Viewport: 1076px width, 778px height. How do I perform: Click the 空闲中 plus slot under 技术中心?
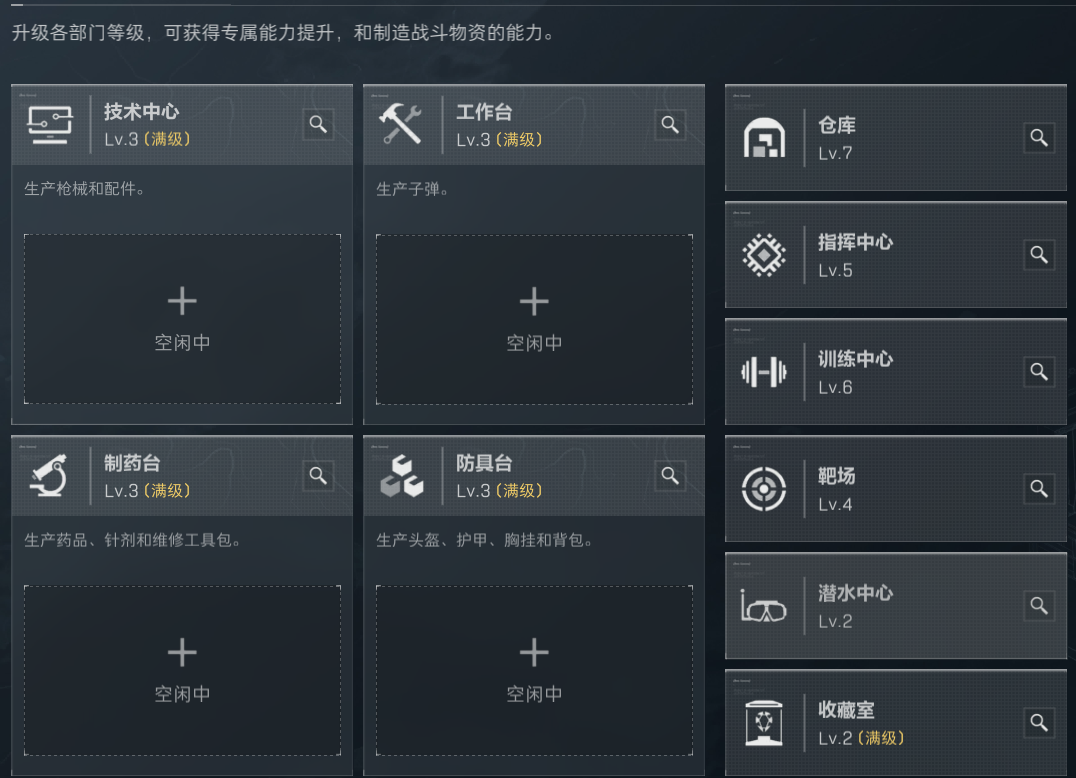coord(182,320)
